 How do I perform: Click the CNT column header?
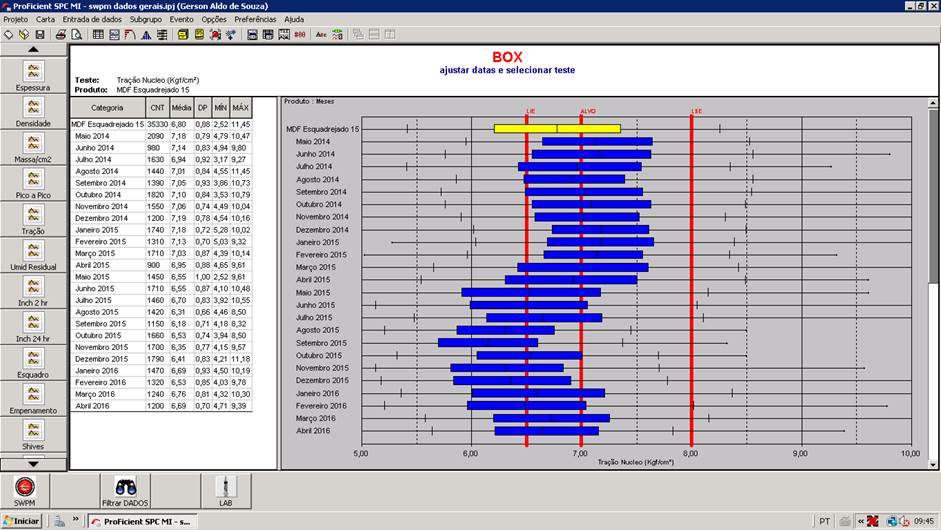tap(157, 108)
